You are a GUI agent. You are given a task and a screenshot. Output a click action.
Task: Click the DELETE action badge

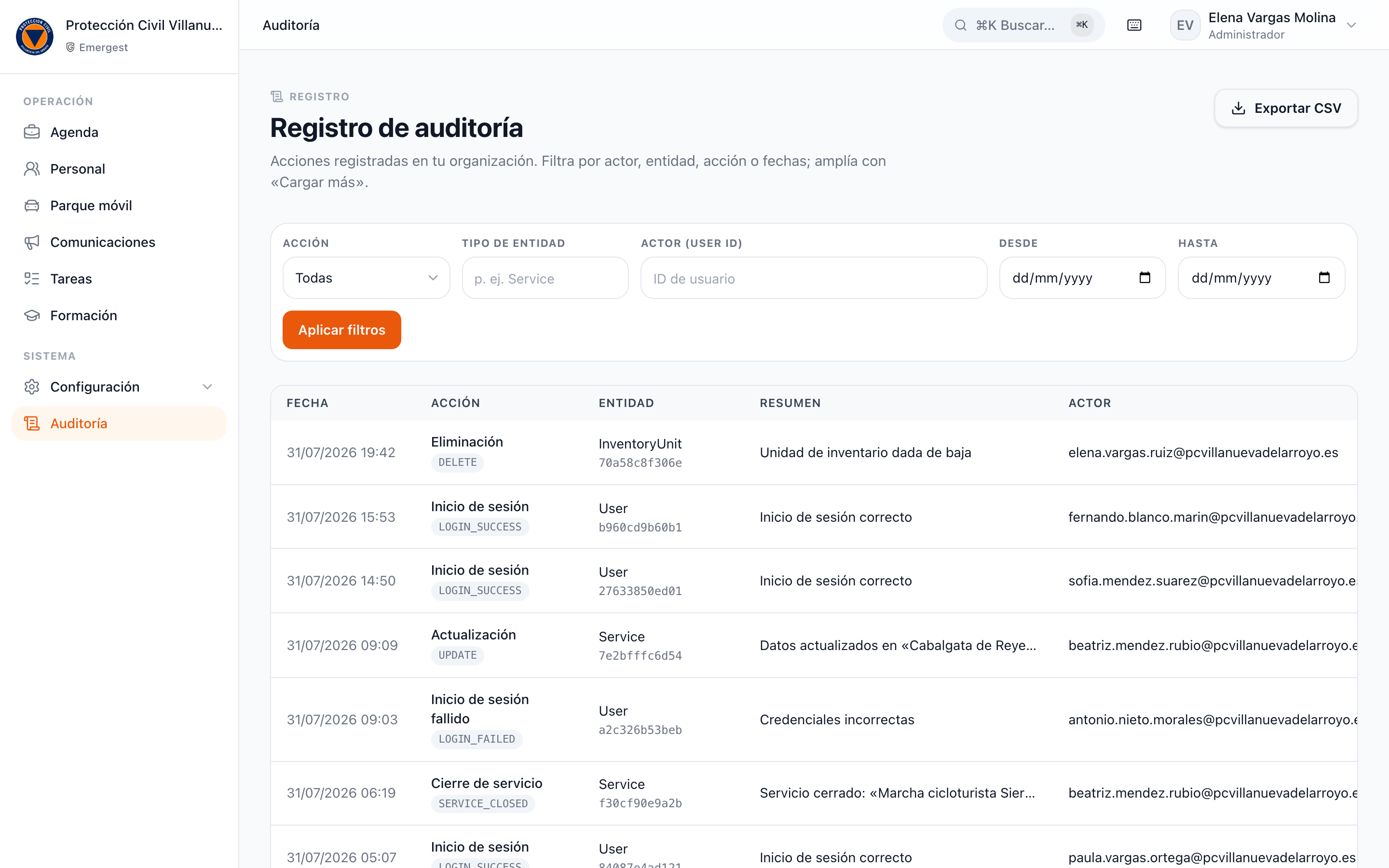(457, 462)
